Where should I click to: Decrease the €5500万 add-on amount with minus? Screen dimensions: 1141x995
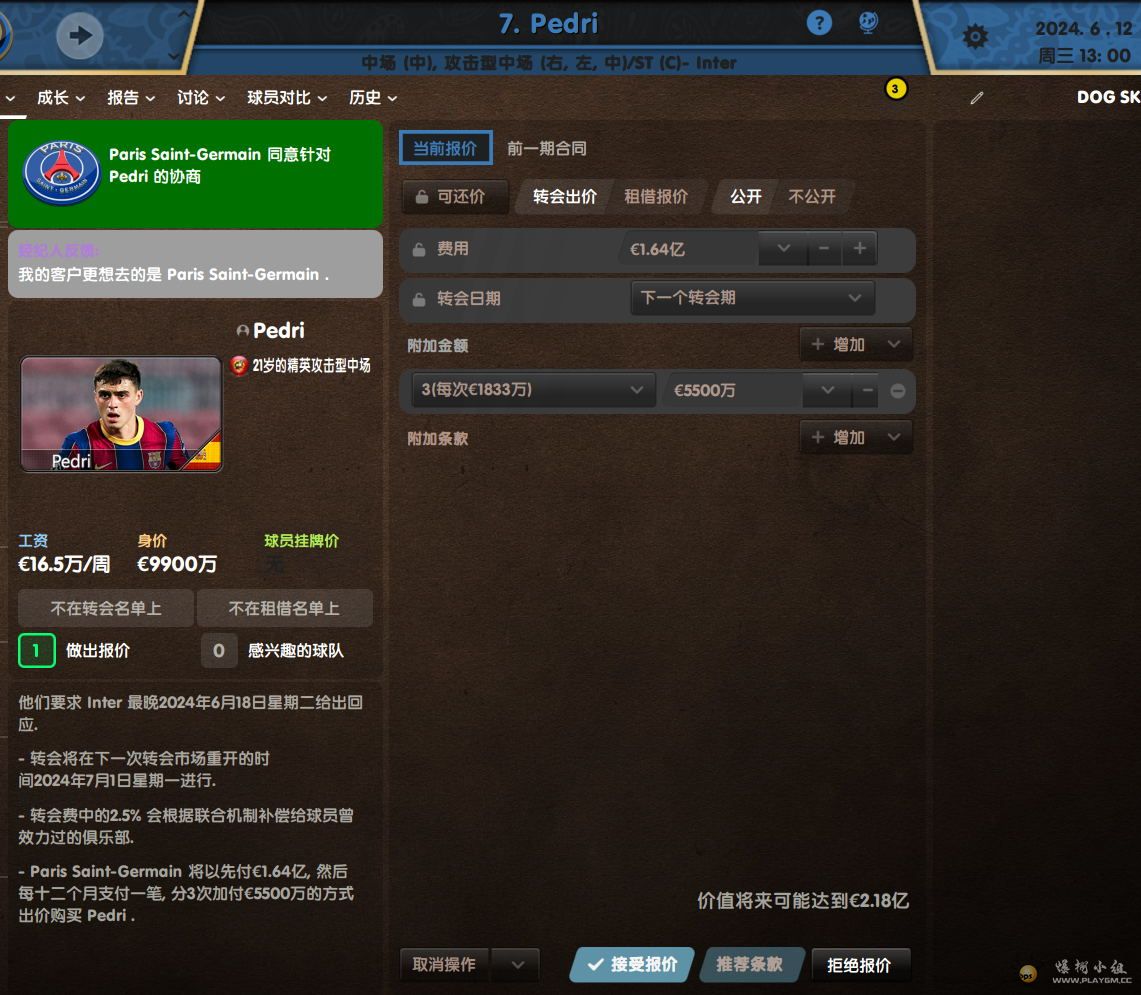867,391
